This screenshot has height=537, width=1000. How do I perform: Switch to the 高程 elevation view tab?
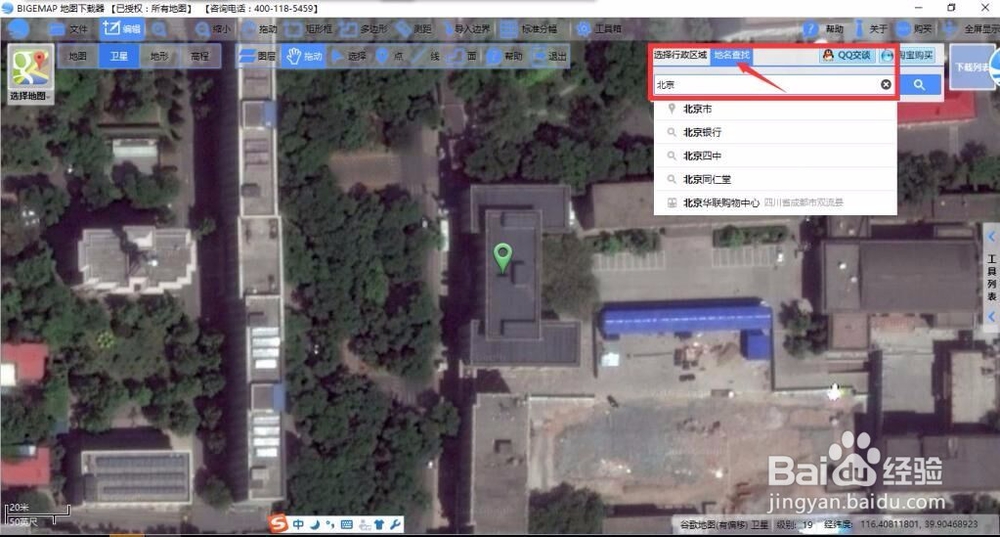tap(200, 56)
